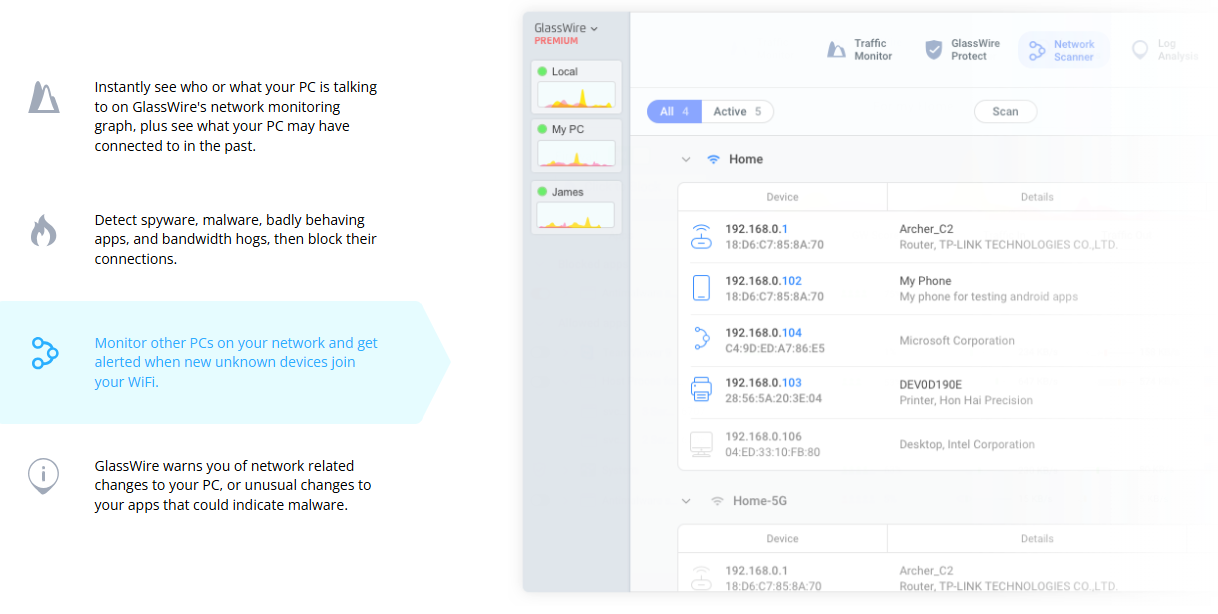
Task: Click the 'Detect spyware, malware' feature text
Action: (236, 239)
